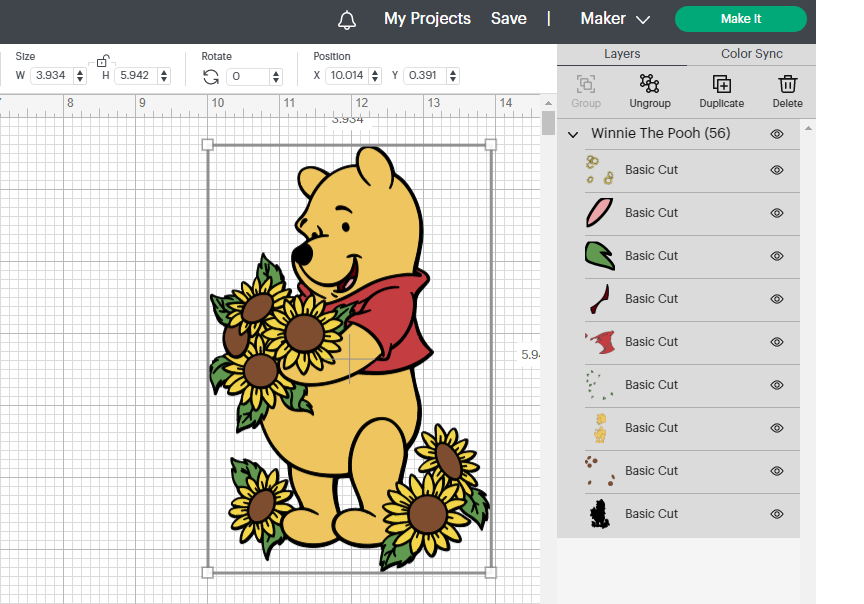Hide the green dots Basic Cut layer
The height and width of the screenshot is (604, 864).
click(777, 385)
